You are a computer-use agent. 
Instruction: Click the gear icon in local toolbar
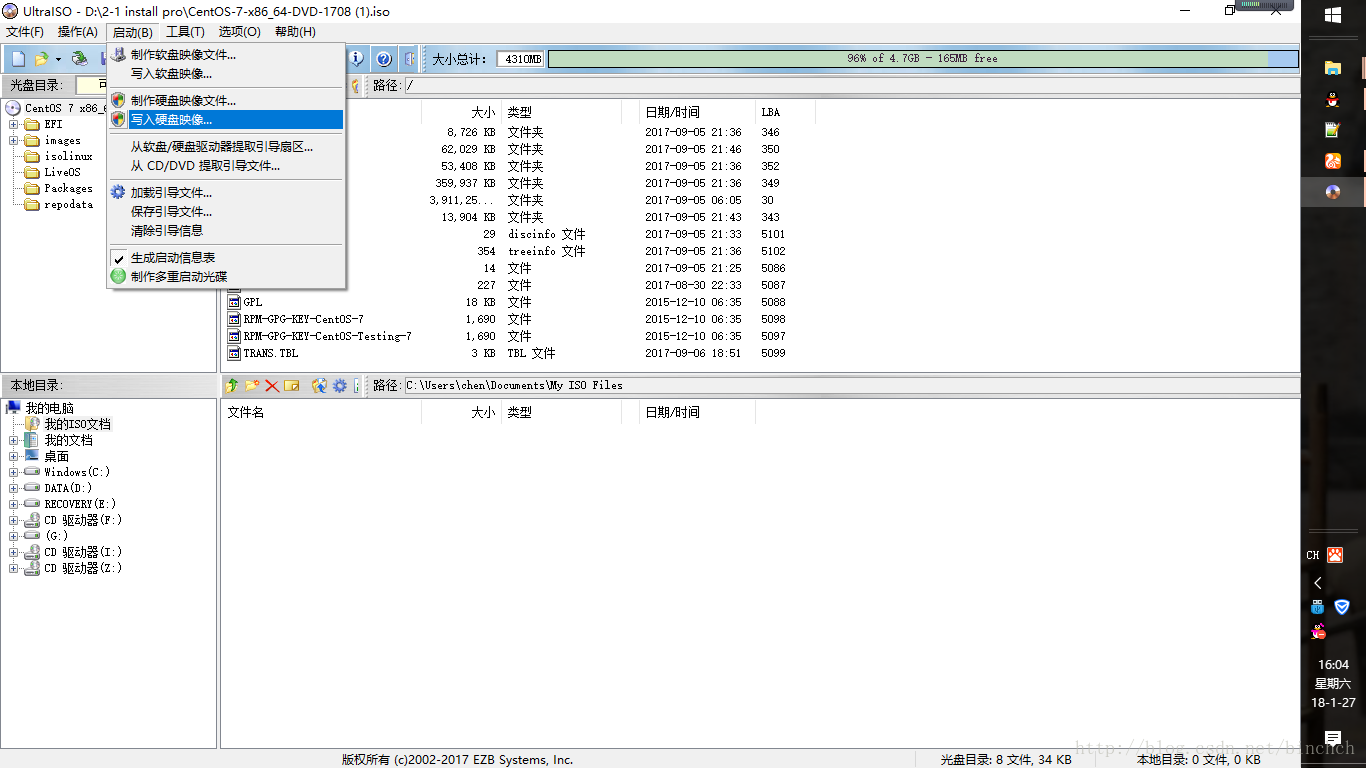click(x=340, y=385)
